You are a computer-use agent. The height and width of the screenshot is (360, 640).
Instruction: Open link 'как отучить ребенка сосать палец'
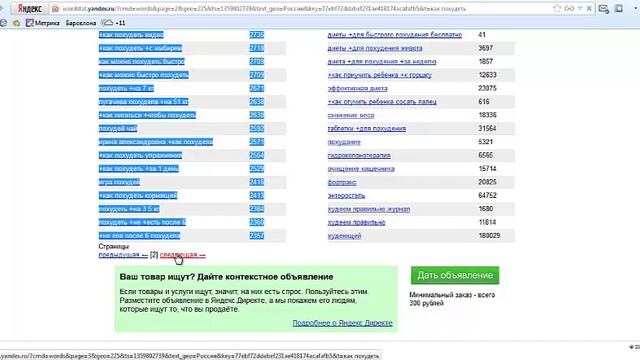[382, 102]
